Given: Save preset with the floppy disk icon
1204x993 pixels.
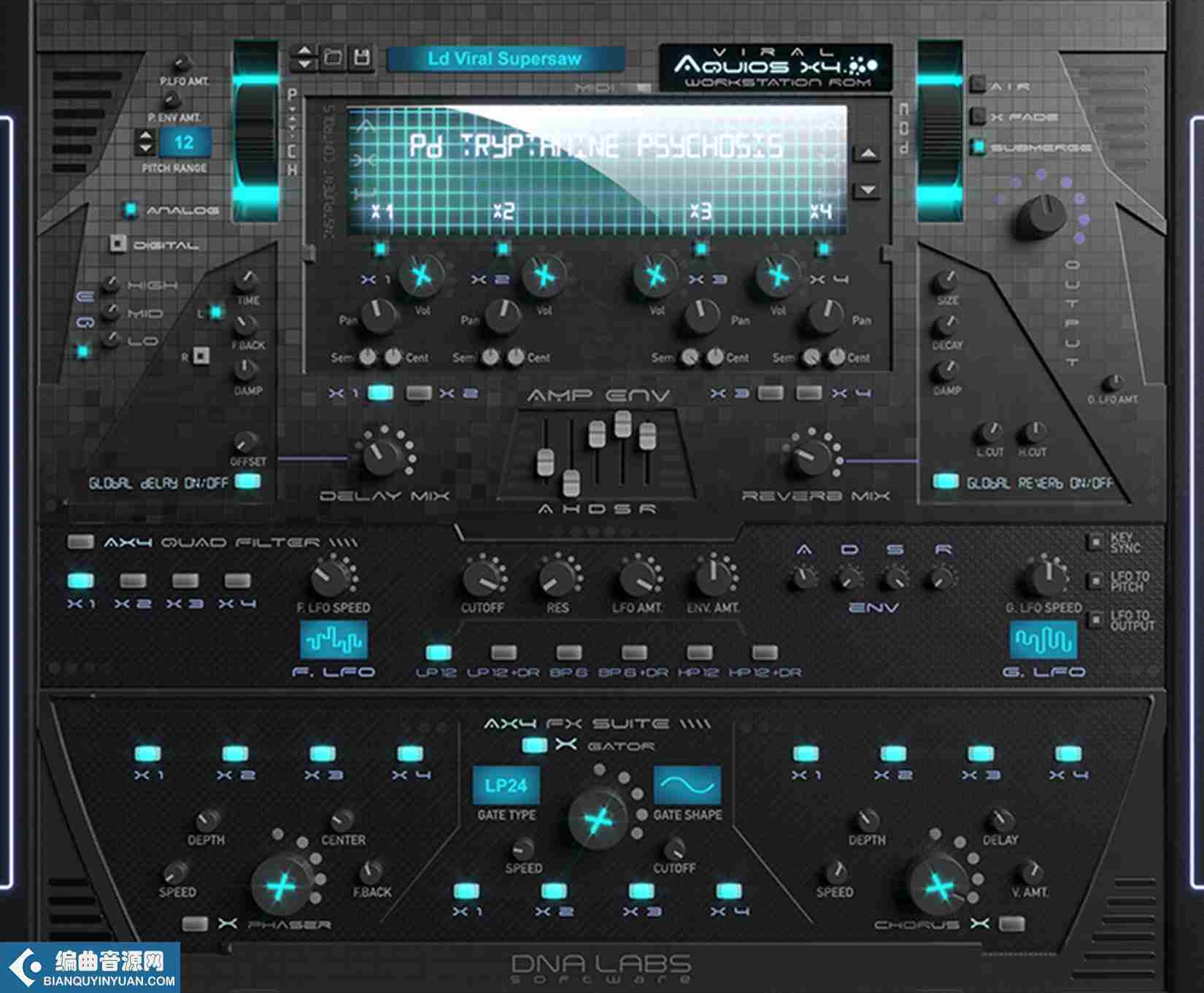Looking at the screenshot, I should coord(360,57).
